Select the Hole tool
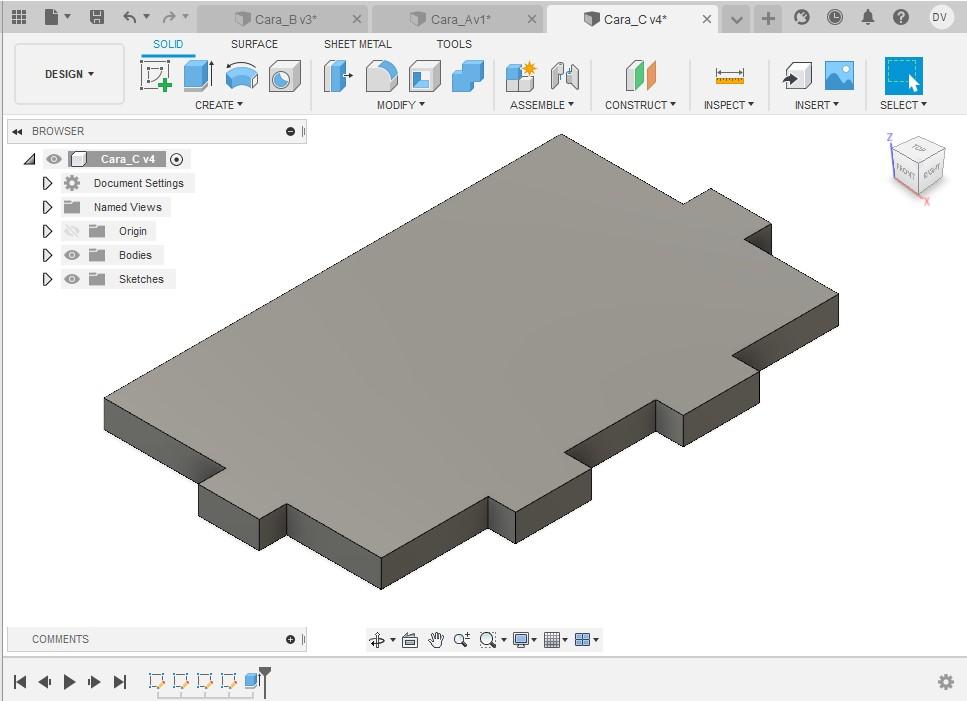 (x=284, y=76)
